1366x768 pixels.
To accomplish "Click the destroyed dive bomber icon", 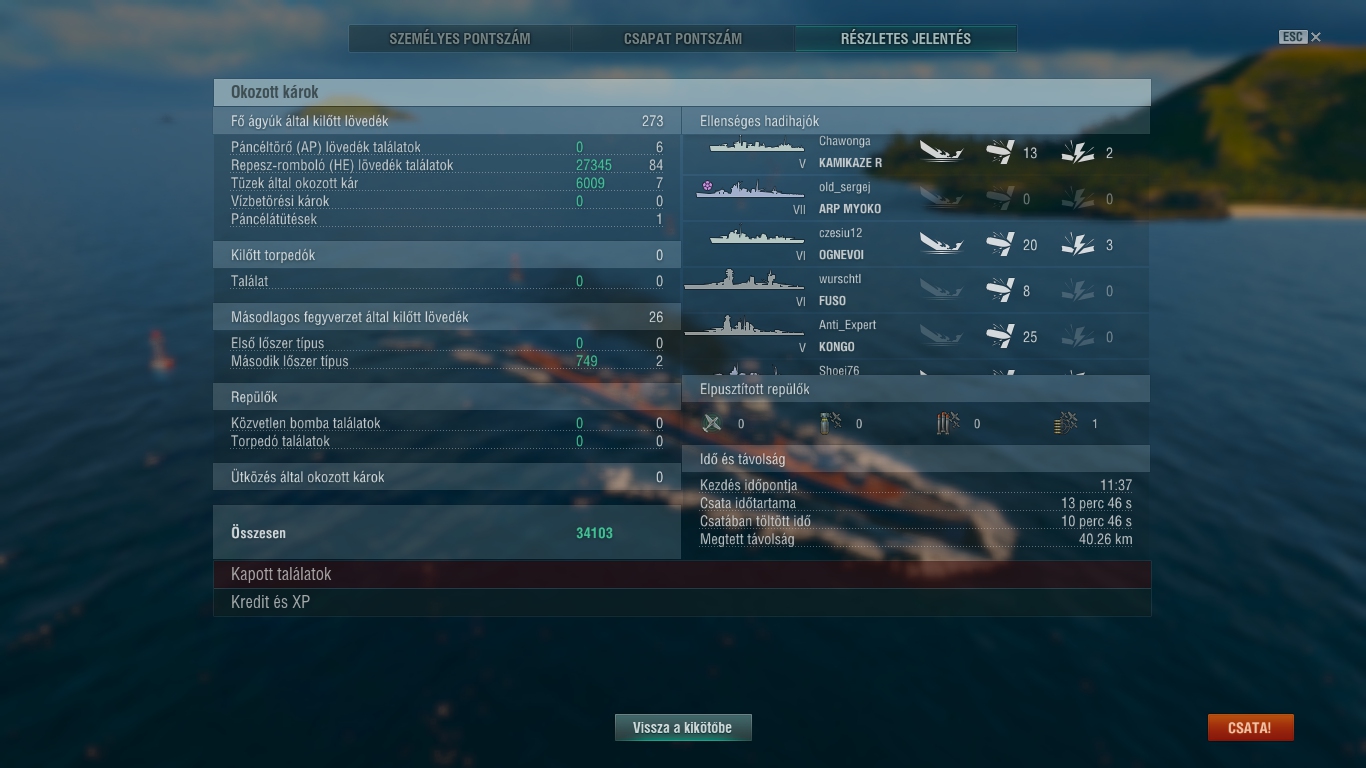I will (830, 424).
